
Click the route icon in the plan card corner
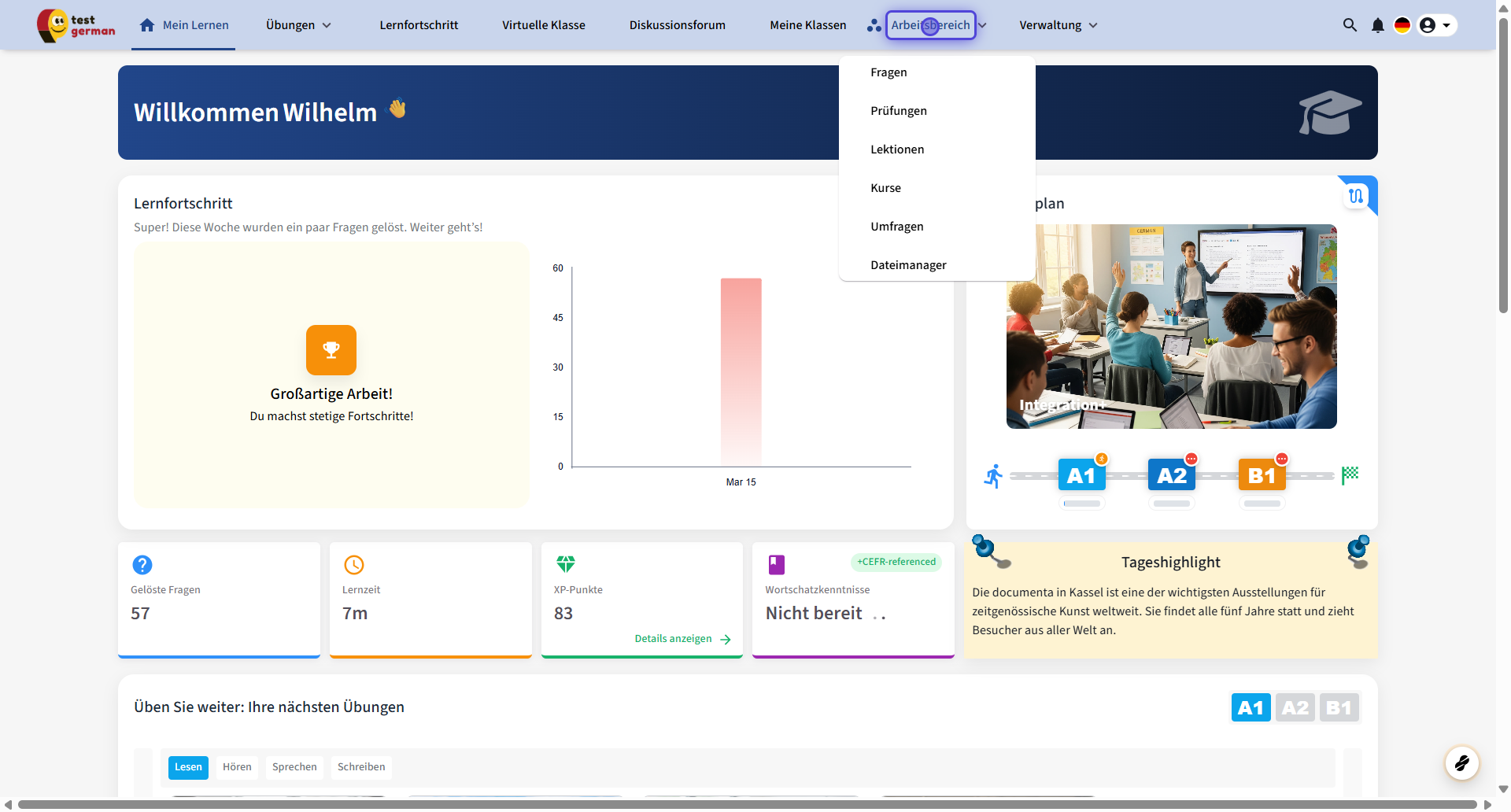click(x=1356, y=196)
